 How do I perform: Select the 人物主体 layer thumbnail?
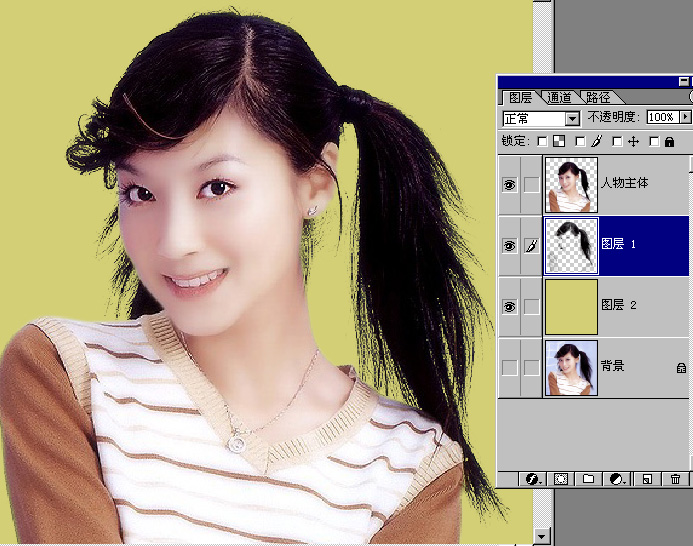[571, 185]
